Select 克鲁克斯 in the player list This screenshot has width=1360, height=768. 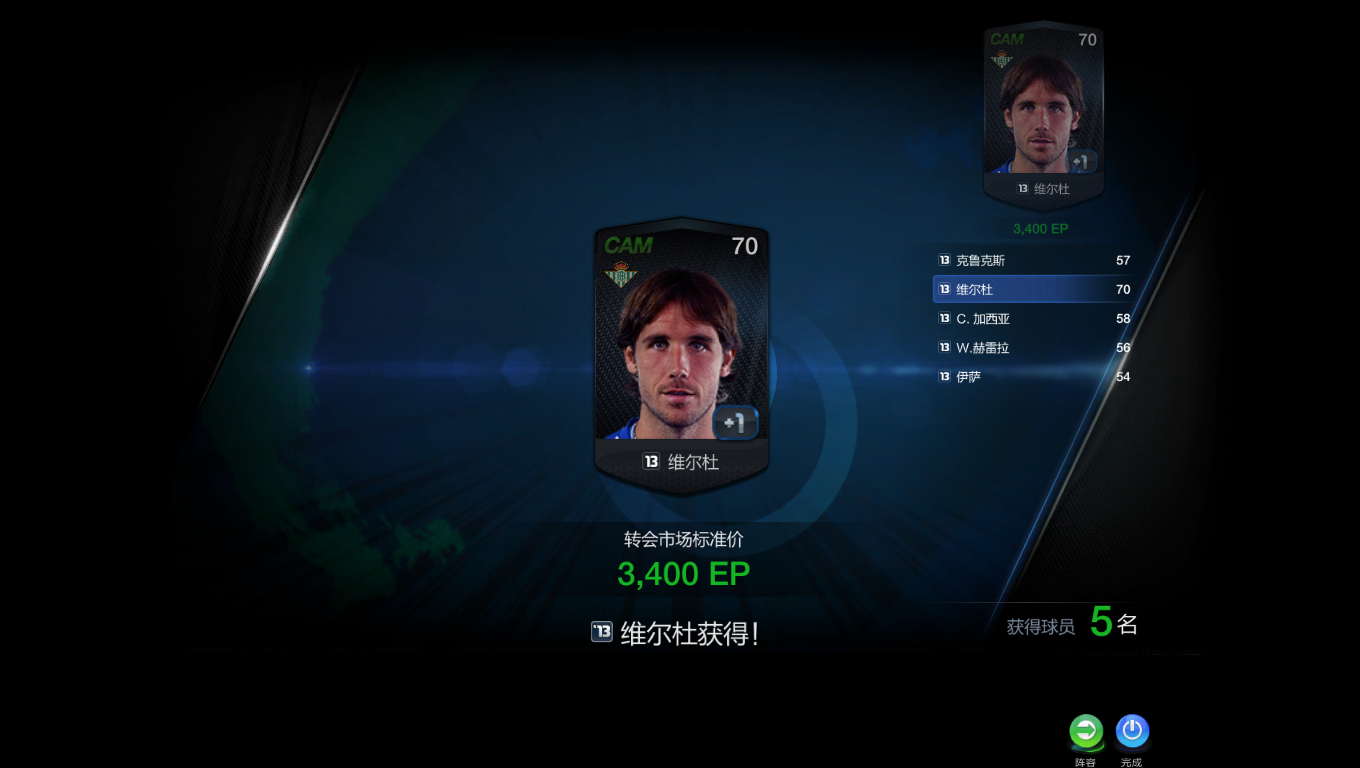[1034, 260]
